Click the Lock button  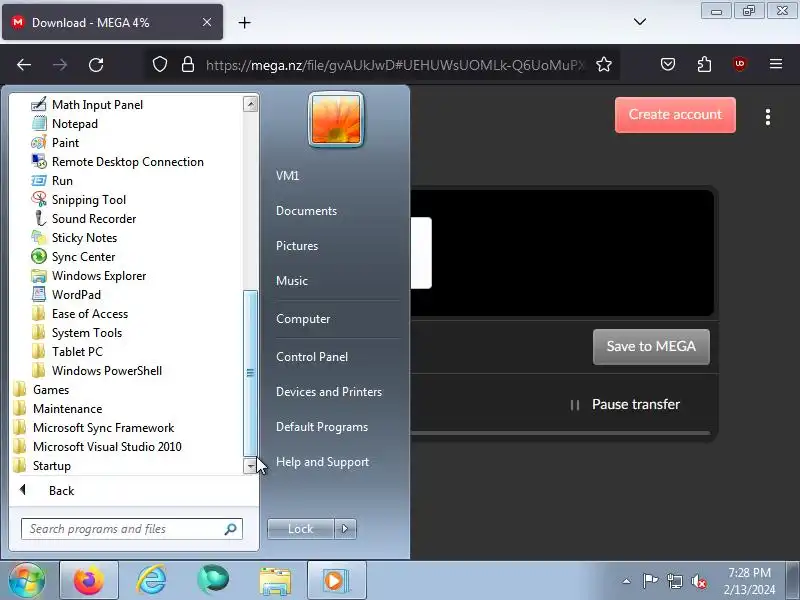pos(301,529)
